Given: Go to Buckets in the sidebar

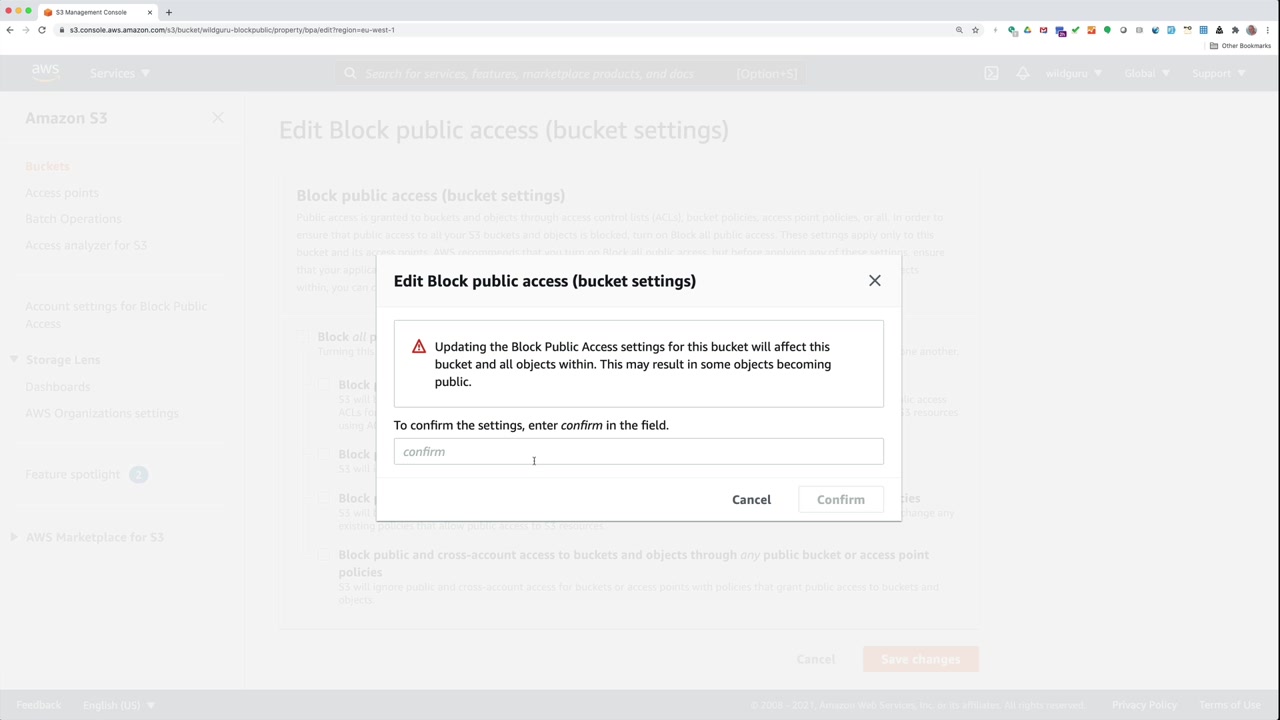Looking at the screenshot, I should coord(47,166).
